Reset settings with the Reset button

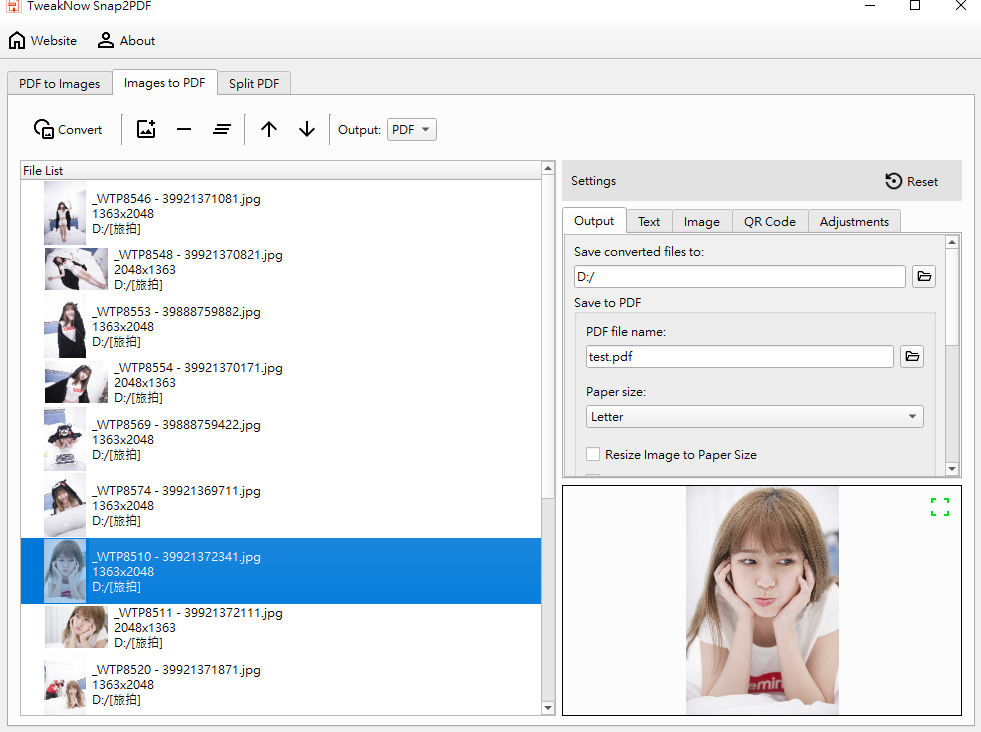(912, 181)
